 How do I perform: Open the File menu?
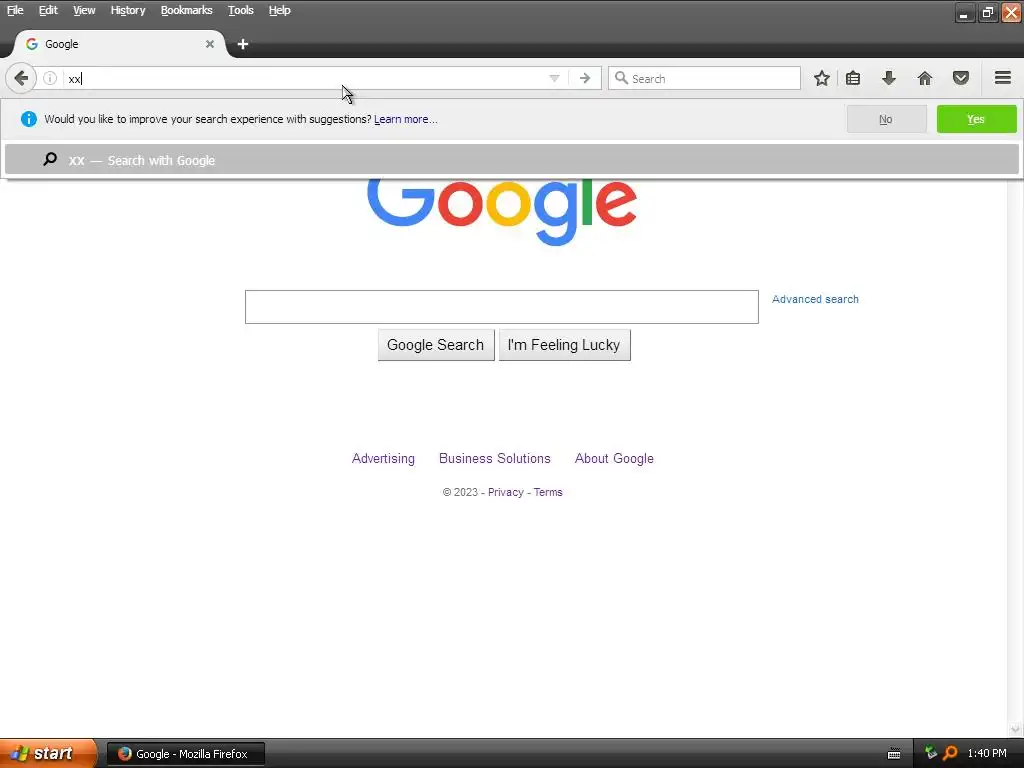[15, 10]
